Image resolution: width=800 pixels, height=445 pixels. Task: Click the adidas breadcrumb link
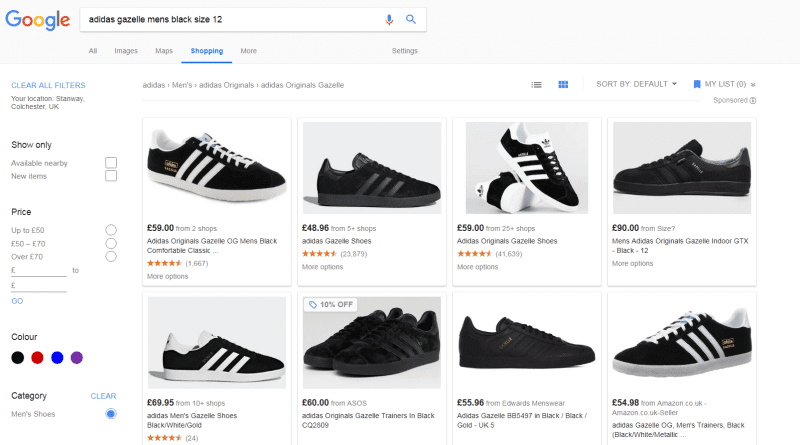tap(154, 85)
